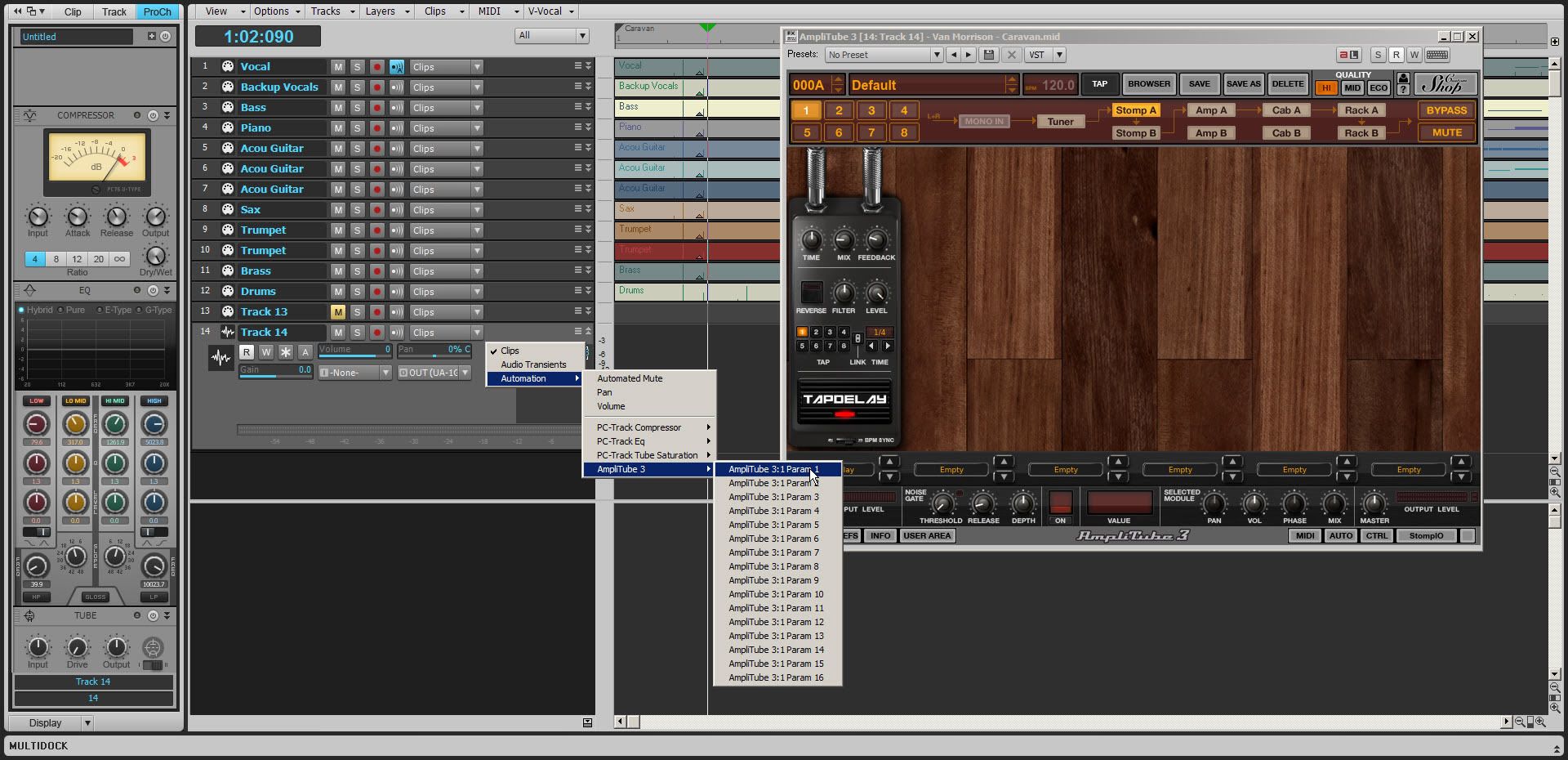This screenshot has width=1568, height=760.
Task: Click the delete preset X icon
Action: pyautogui.click(x=1011, y=55)
